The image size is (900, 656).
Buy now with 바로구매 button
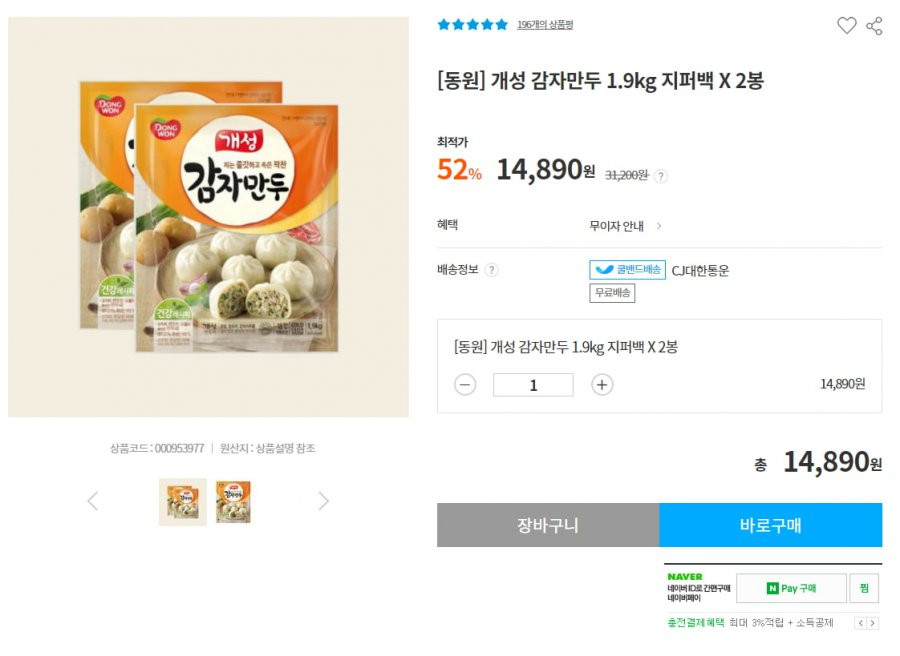point(770,525)
